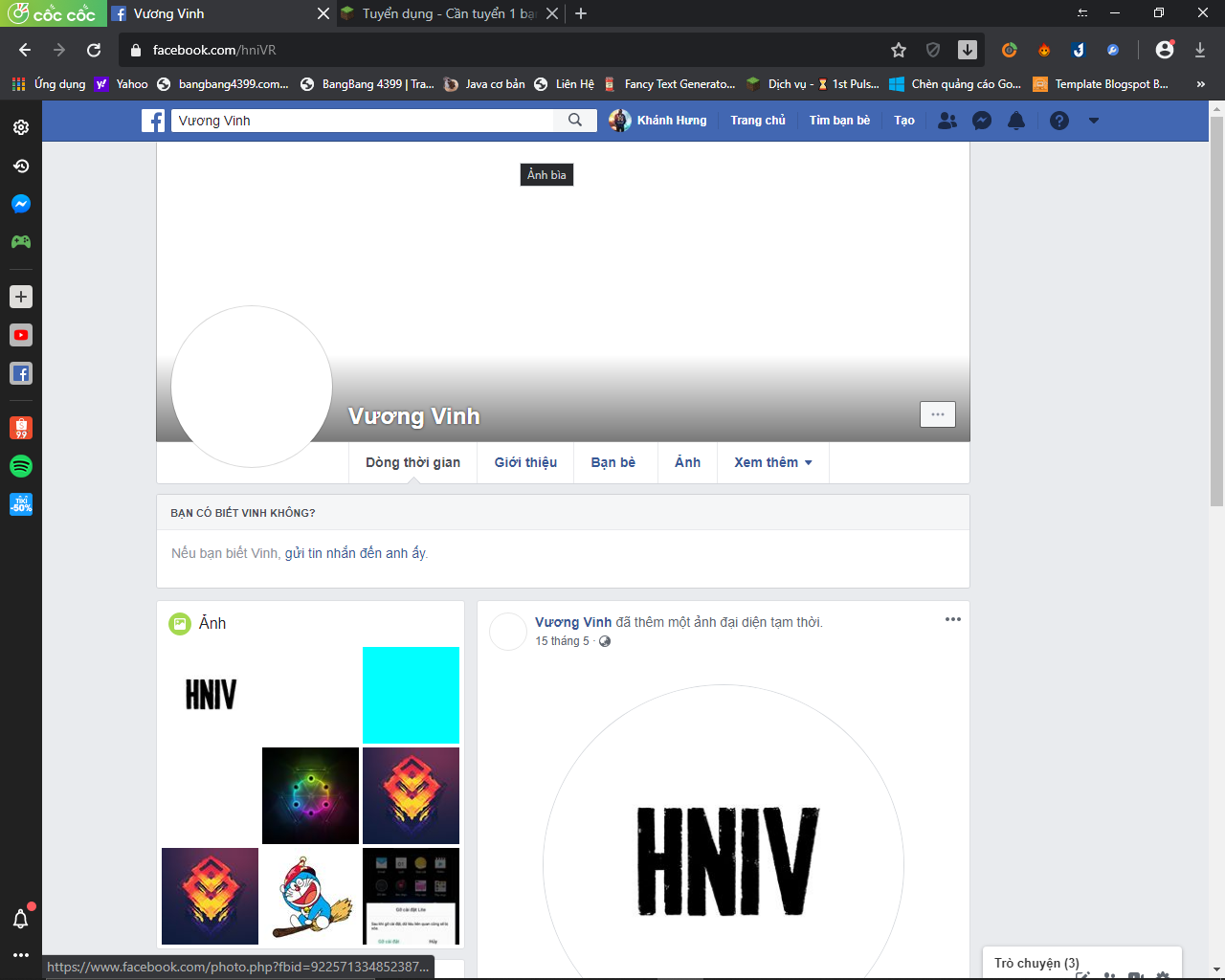This screenshot has width=1225, height=980.
Task: Bookmark this page with the star
Action: click(899, 50)
